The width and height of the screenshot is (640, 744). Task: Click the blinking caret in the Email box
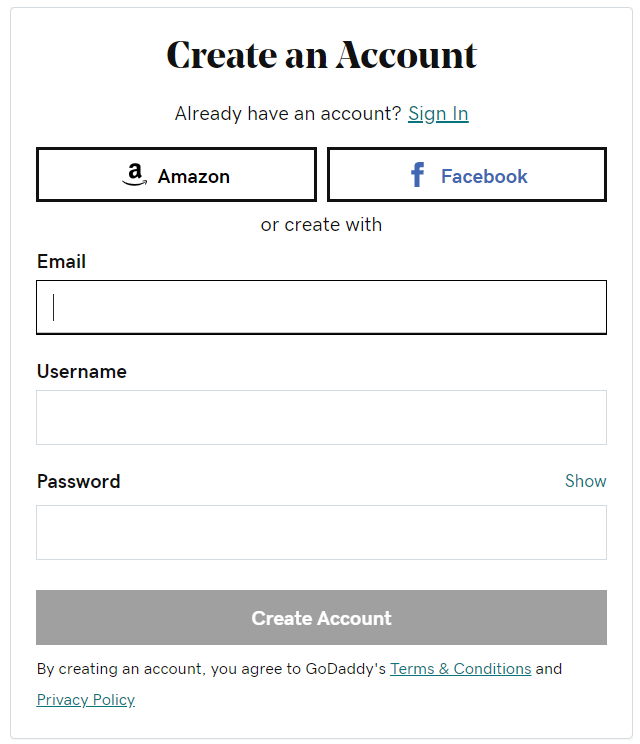click(x=54, y=307)
